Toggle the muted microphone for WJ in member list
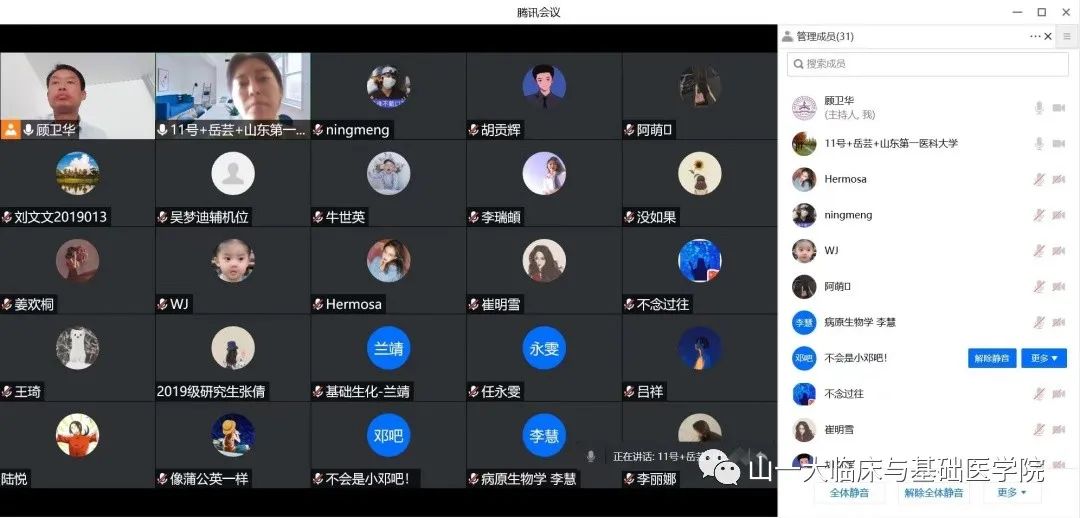This screenshot has width=1080, height=518. [1039, 251]
